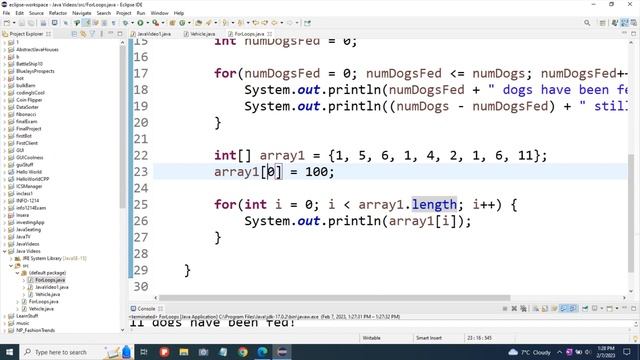Open the File menu
Image resolution: width=640 pixels, height=360 pixels.
click(x=6, y=13)
